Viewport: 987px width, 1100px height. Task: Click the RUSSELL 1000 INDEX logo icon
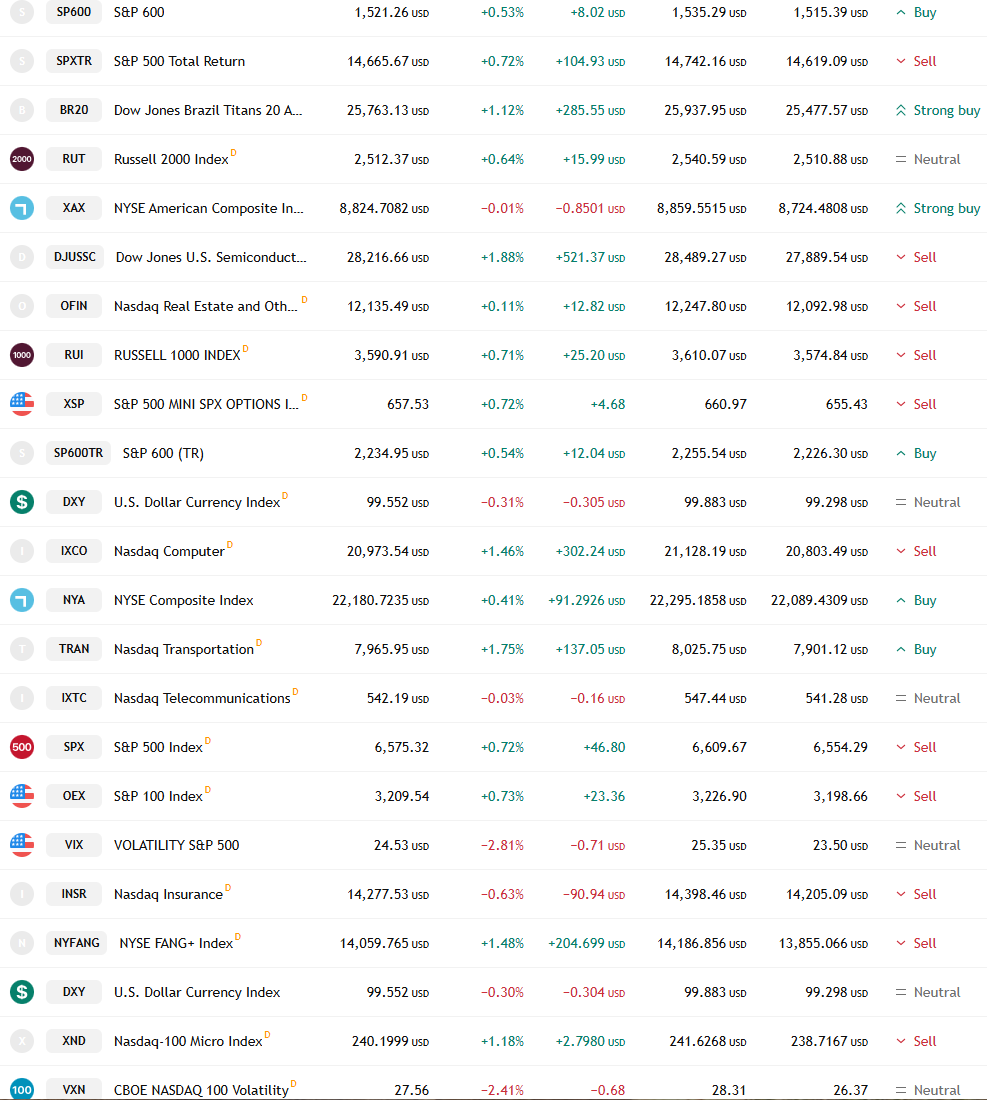(22, 355)
